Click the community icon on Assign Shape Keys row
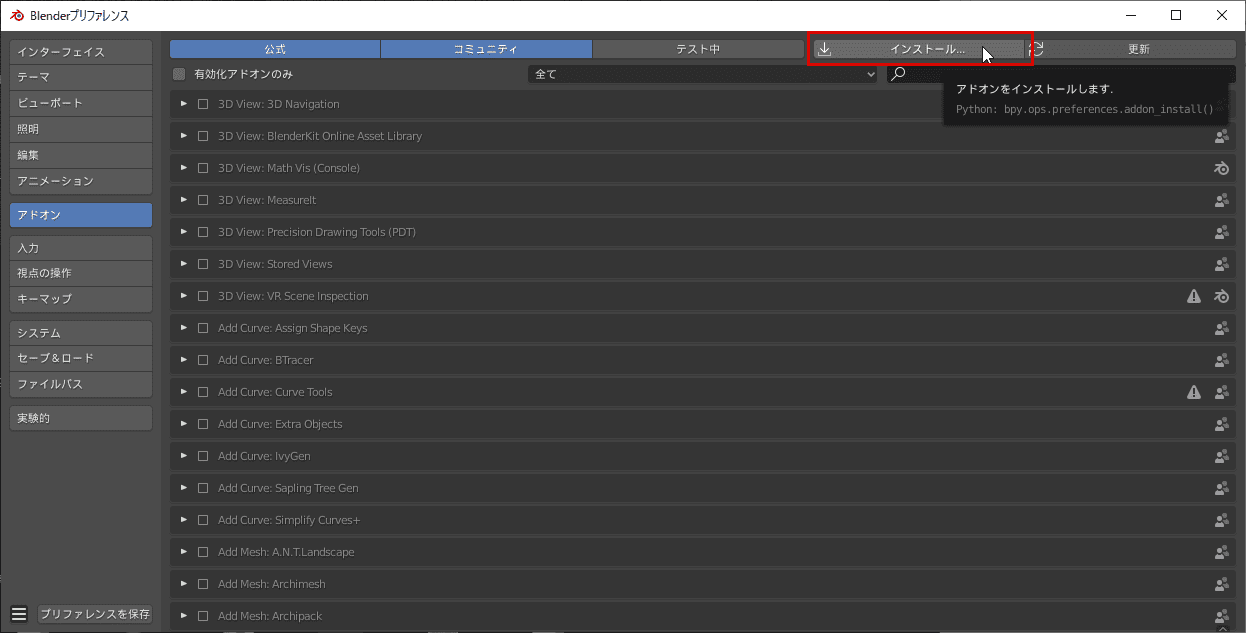 1221,328
